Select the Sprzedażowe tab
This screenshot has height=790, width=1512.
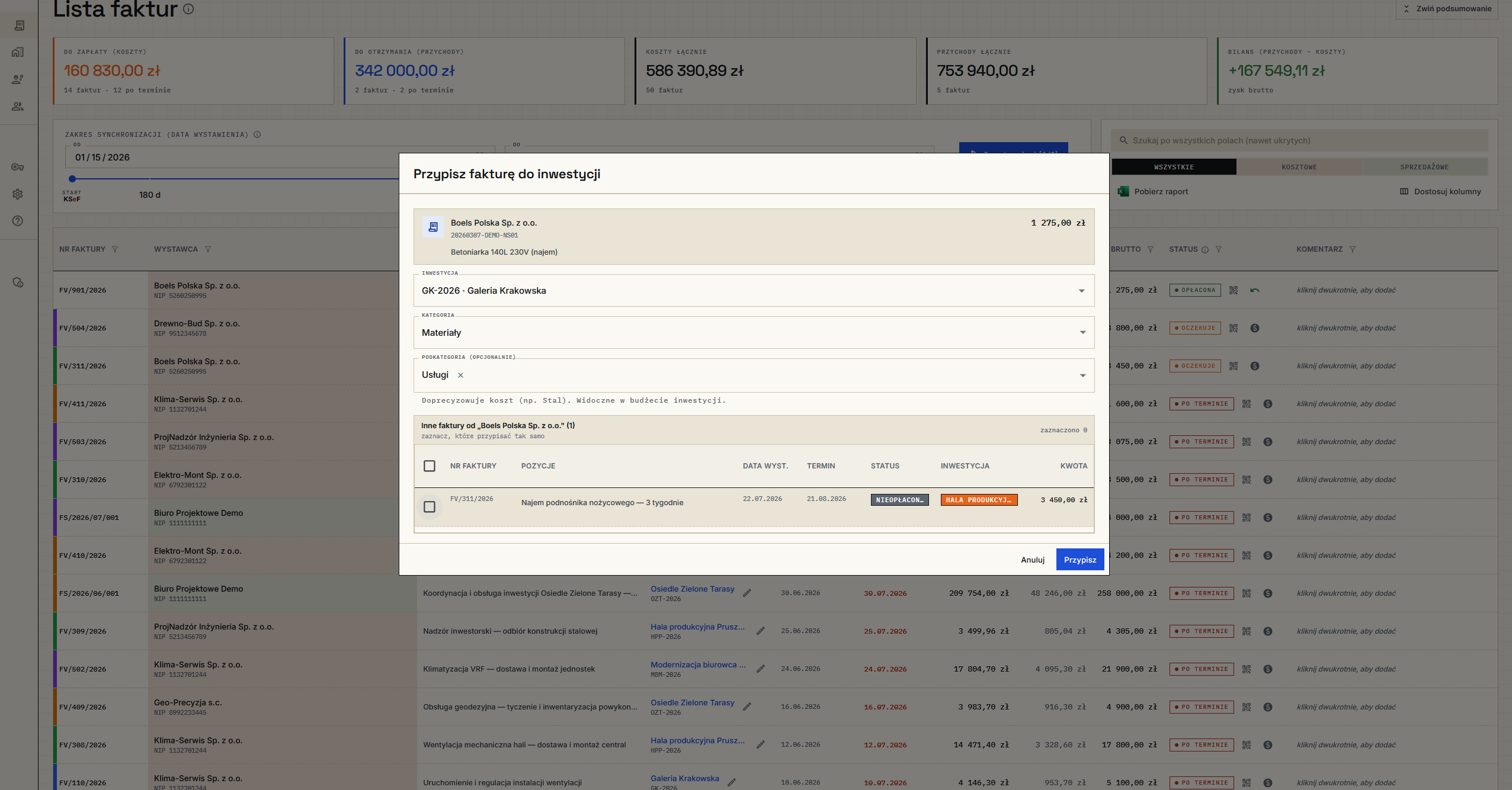[1424, 167]
